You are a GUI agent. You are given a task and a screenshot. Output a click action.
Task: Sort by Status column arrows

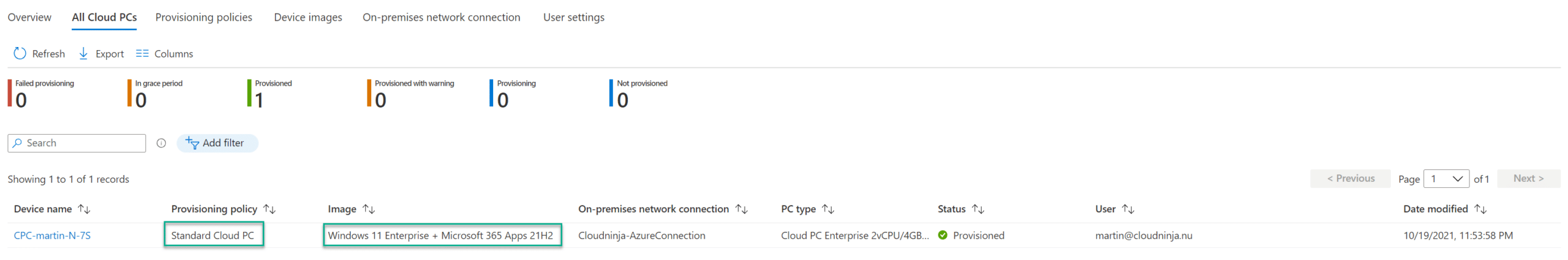pyautogui.click(x=978, y=209)
